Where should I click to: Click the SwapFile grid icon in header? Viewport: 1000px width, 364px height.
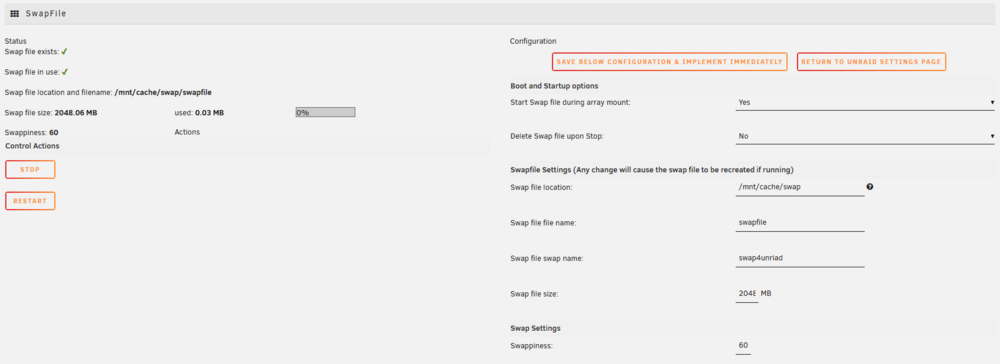pyautogui.click(x=15, y=13)
